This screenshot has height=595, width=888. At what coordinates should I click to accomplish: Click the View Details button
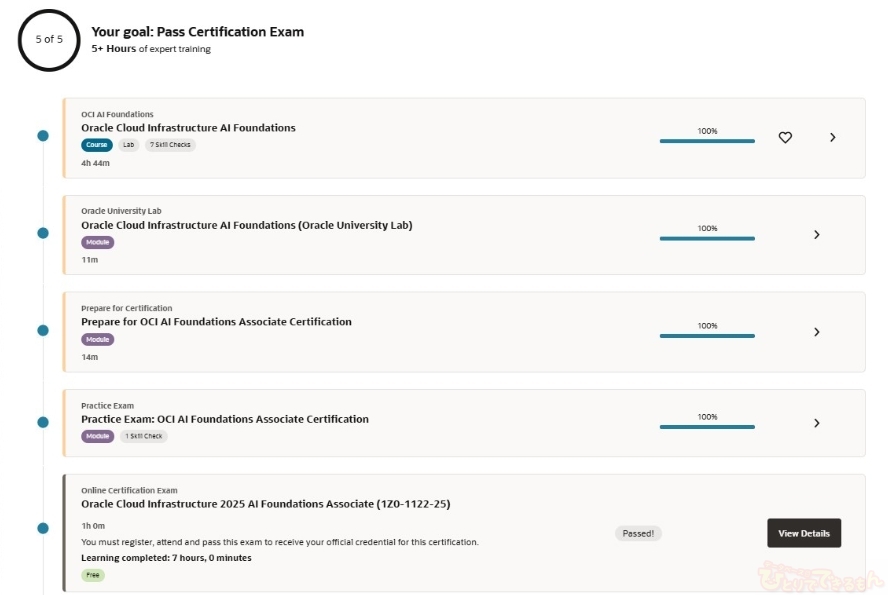coord(804,533)
